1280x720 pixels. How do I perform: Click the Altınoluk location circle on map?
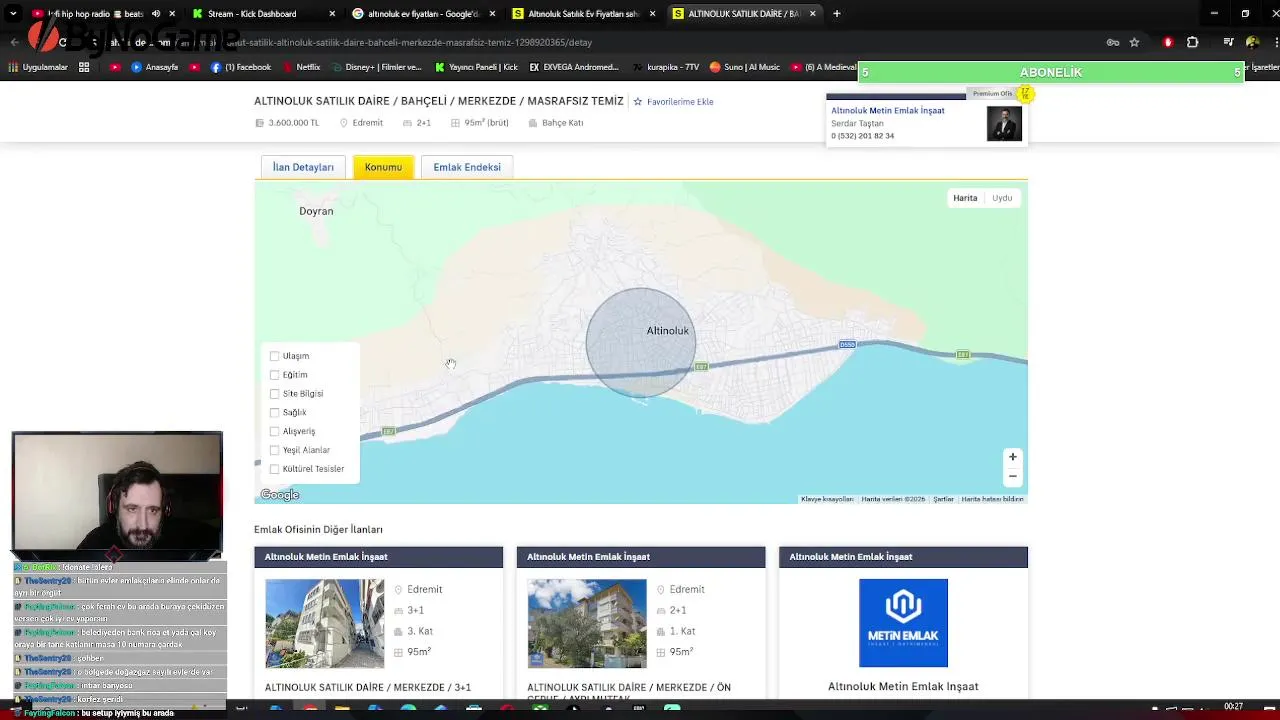pos(641,343)
